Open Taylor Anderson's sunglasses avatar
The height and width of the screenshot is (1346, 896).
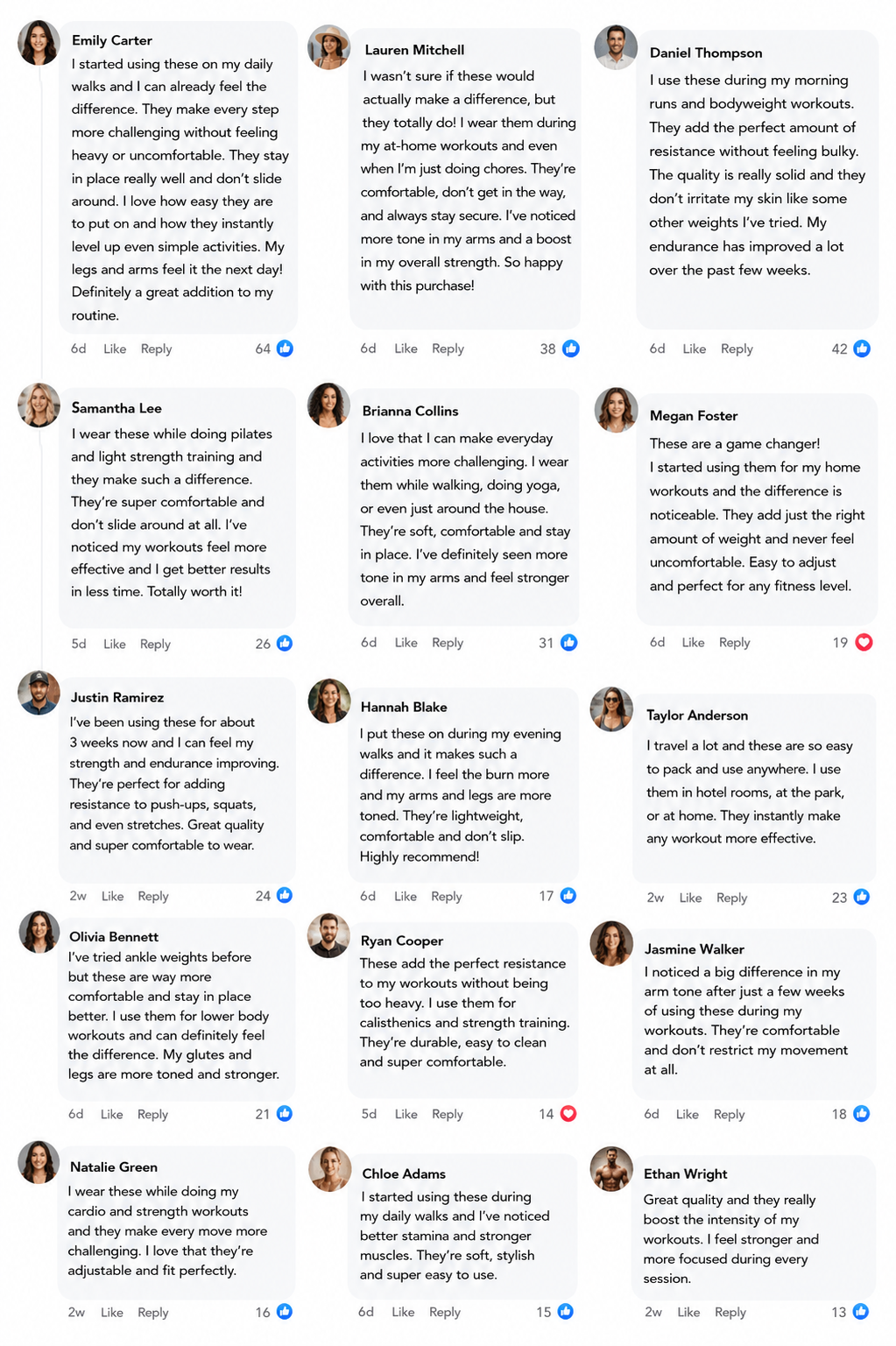[611, 709]
